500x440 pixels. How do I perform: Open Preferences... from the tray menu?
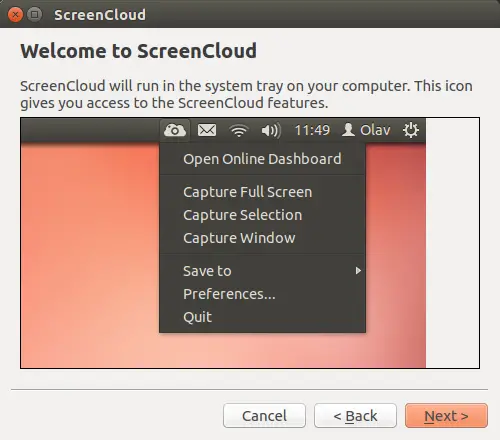[x=262, y=294]
